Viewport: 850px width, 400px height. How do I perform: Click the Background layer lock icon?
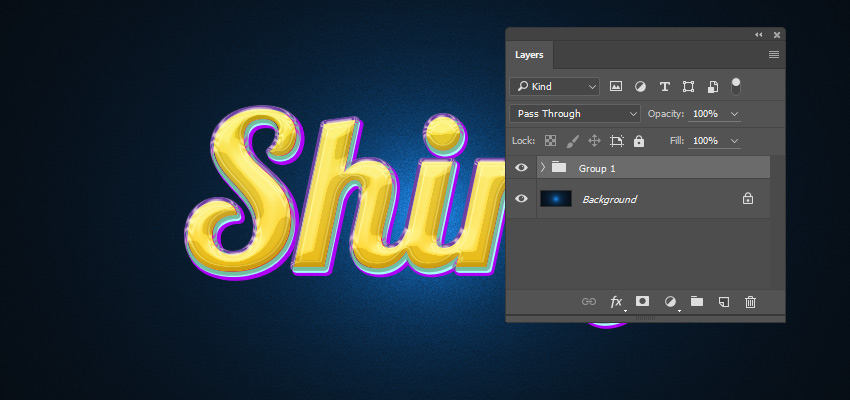click(x=748, y=198)
